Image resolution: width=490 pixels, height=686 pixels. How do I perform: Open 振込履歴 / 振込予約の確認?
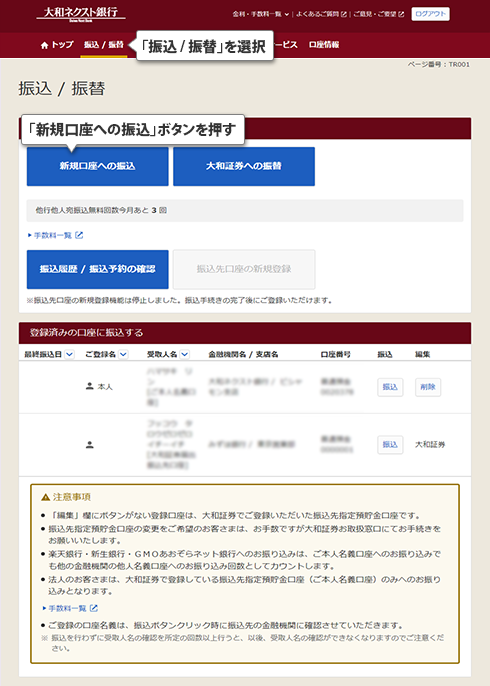coord(98,270)
